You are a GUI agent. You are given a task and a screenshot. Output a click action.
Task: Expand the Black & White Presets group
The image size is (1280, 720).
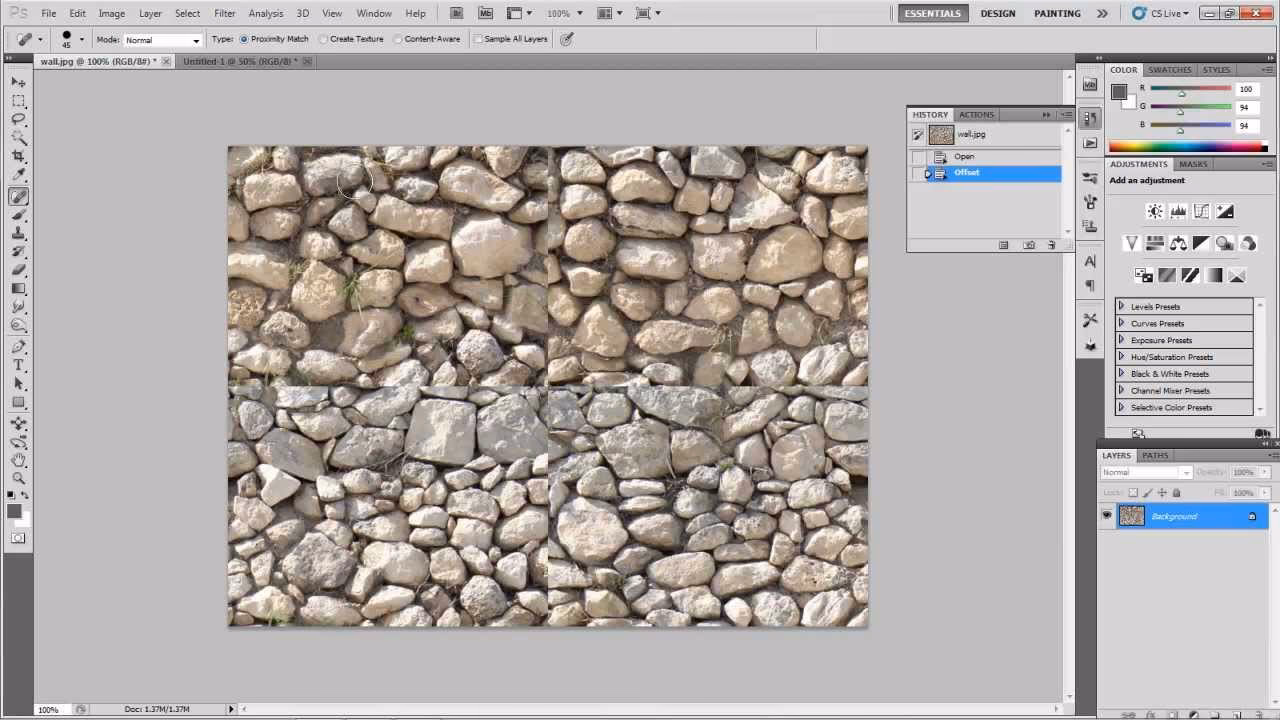[1121, 373]
